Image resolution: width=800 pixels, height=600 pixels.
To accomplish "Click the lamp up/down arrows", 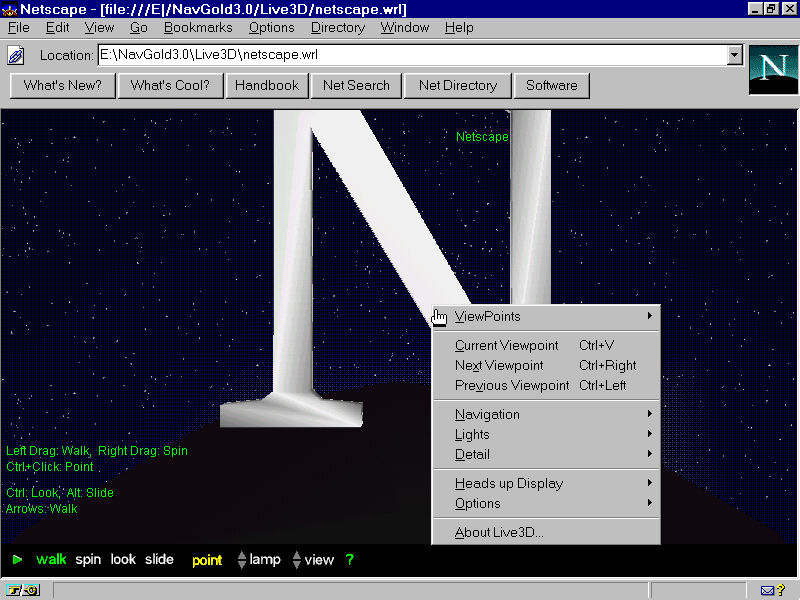I will [x=242, y=560].
